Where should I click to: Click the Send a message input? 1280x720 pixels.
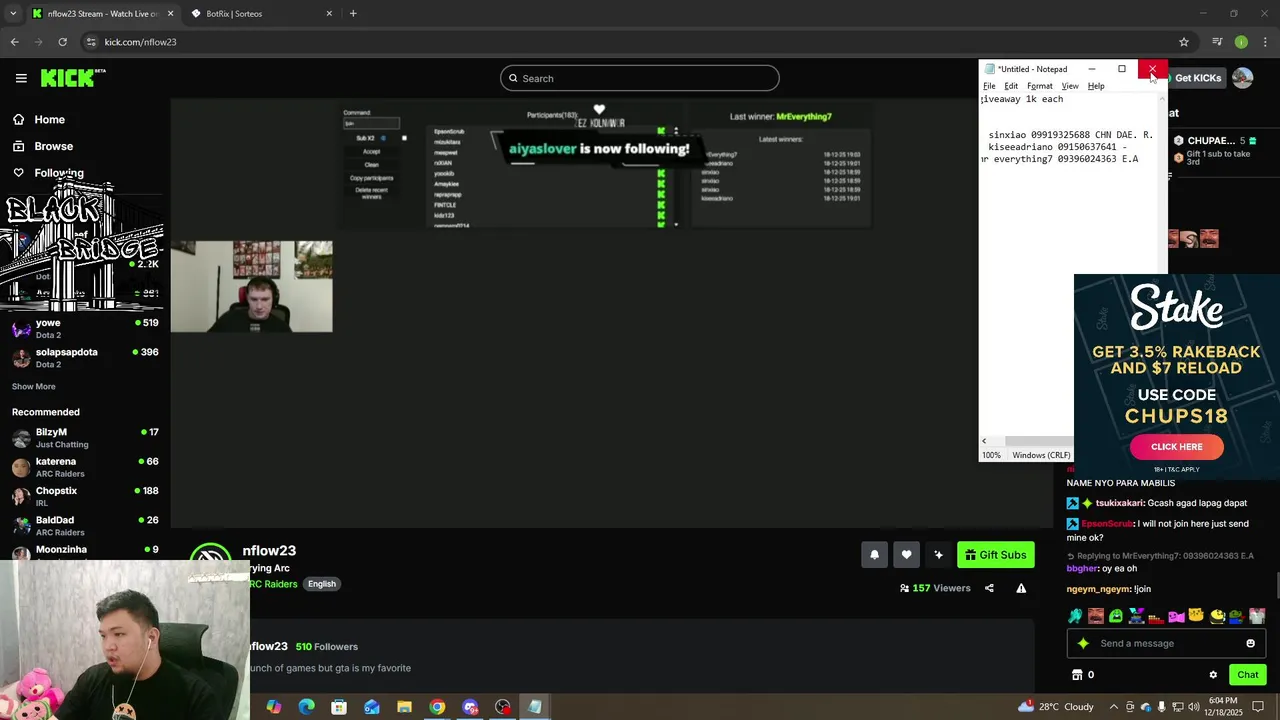click(1166, 643)
